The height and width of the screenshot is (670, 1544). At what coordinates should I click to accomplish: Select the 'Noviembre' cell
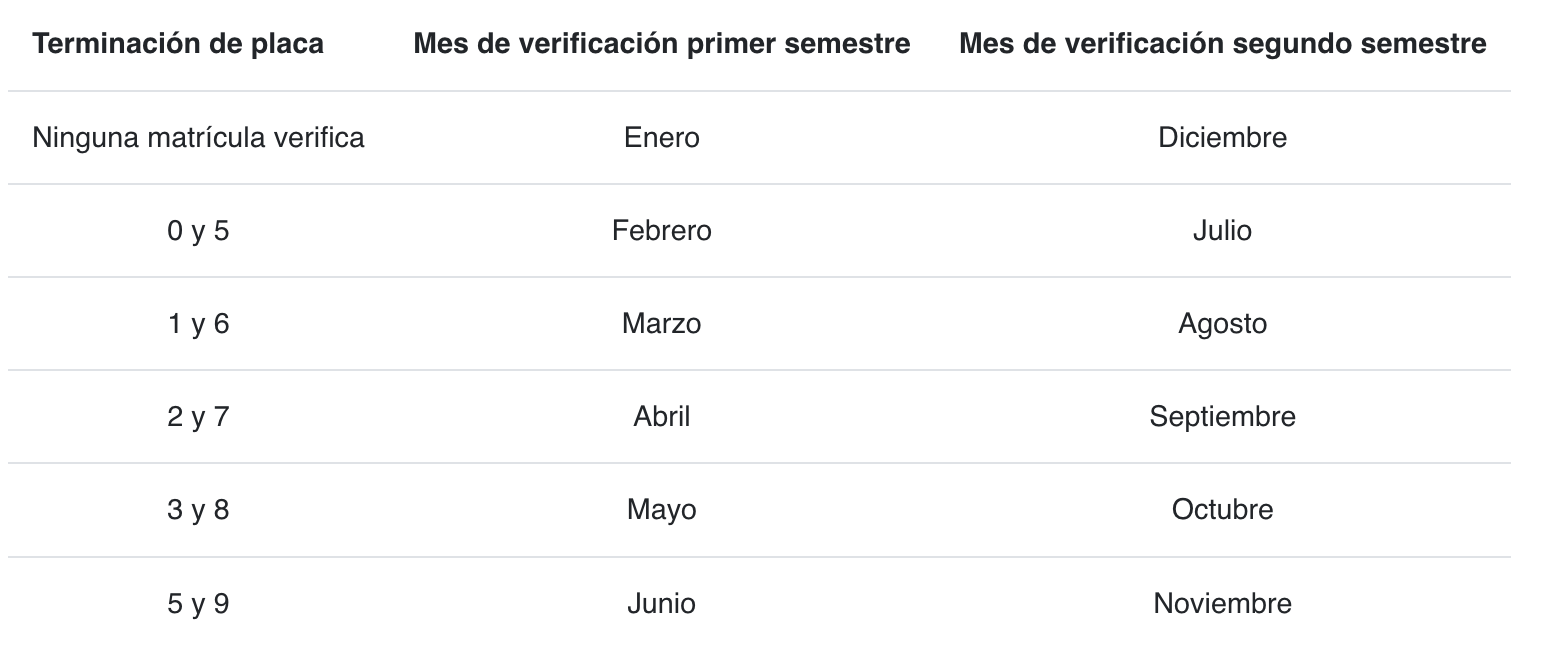1222,604
